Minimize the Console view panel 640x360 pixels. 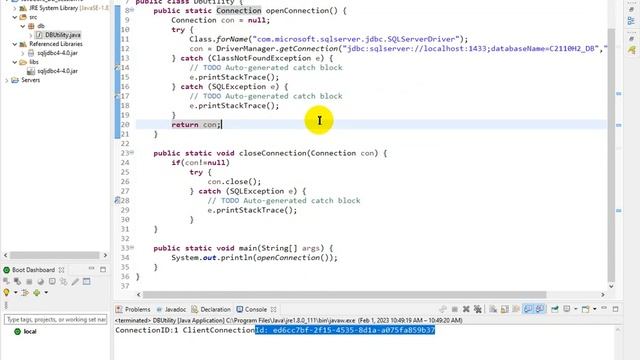(x=604, y=308)
